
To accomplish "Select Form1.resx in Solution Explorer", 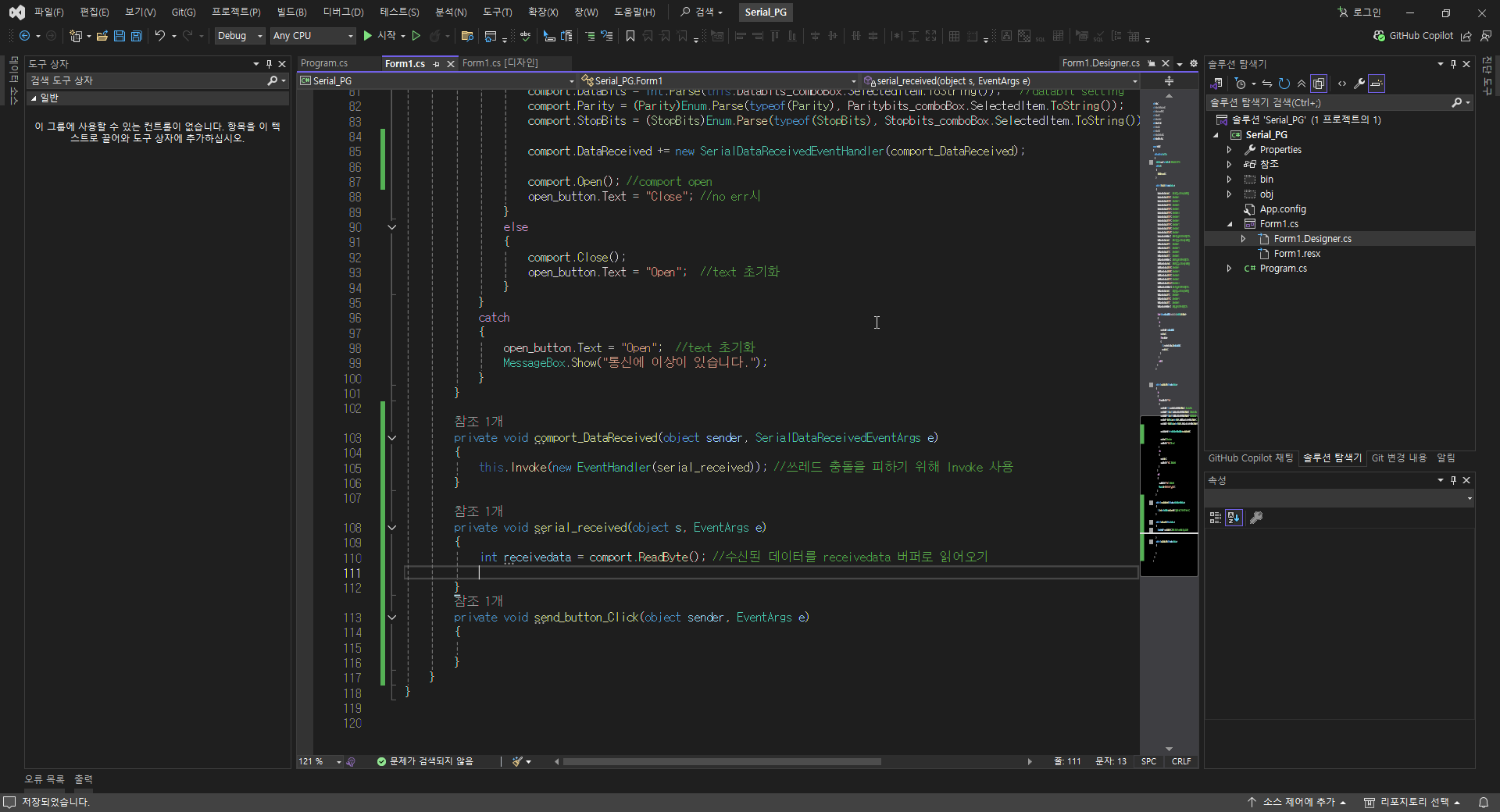I will (x=1297, y=254).
